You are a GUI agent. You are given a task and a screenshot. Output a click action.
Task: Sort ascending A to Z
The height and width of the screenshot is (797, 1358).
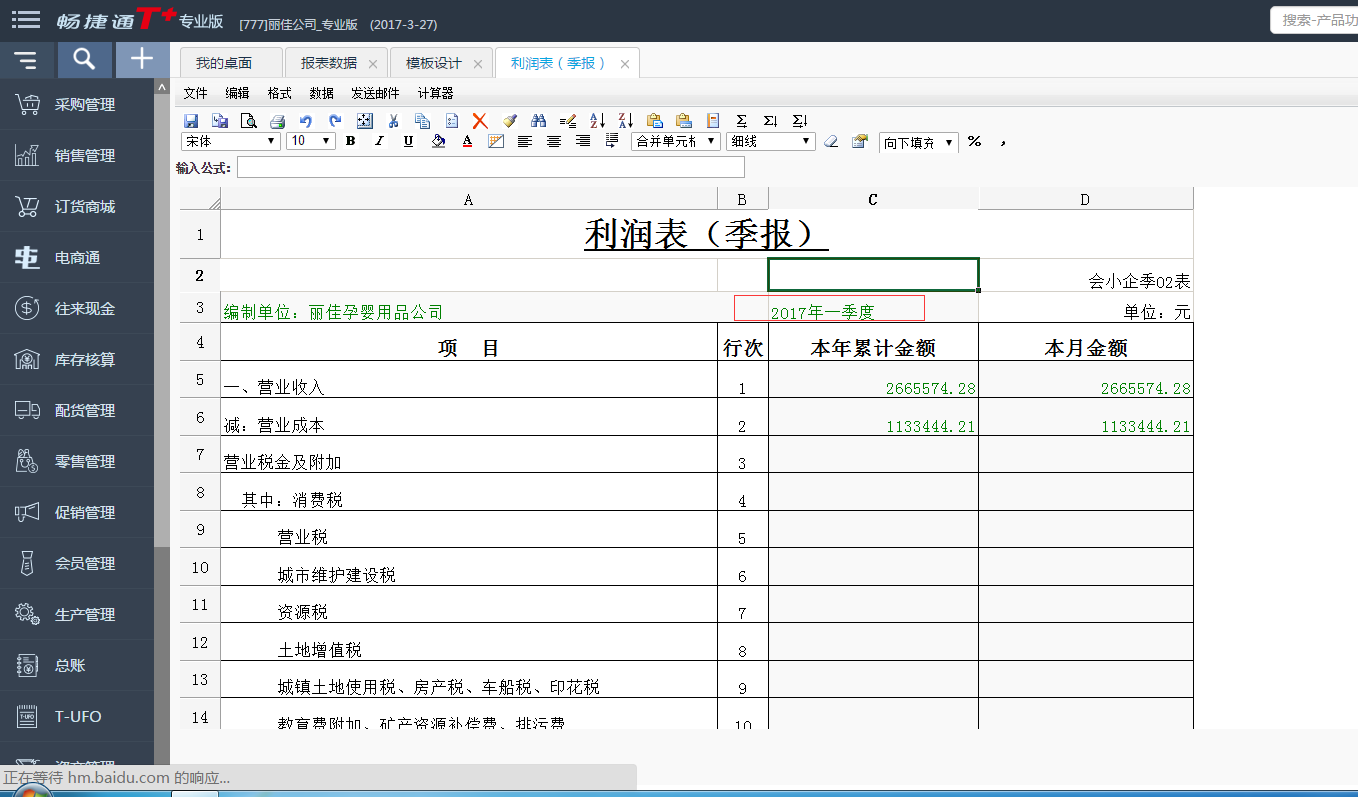[x=597, y=121]
